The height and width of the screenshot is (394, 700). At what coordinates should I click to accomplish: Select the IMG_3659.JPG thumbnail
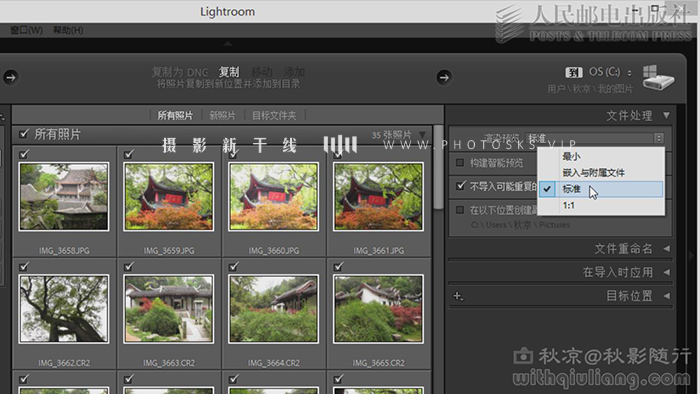pos(169,197)
